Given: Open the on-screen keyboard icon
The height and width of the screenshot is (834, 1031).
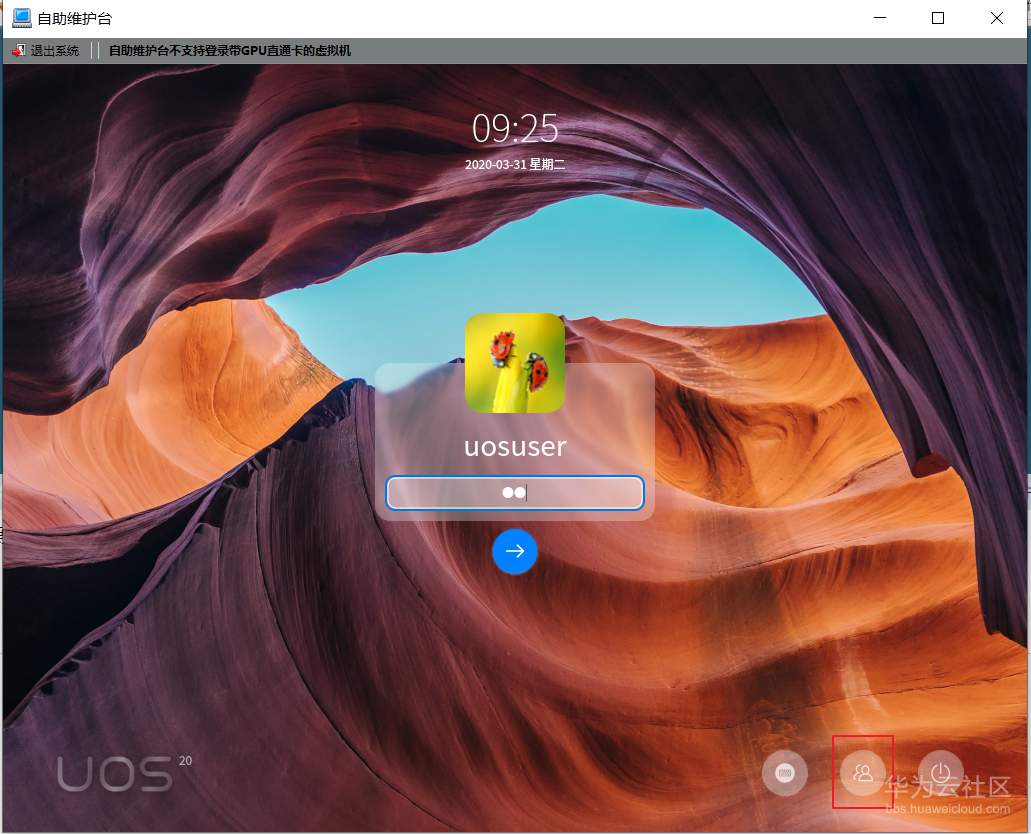Looking at the screenshot, I should (784, 773).
